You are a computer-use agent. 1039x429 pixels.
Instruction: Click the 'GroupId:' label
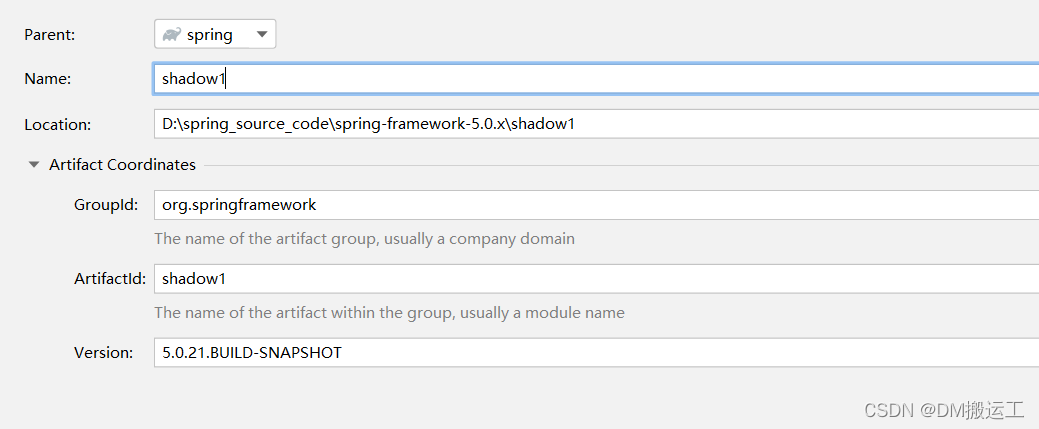[x=106, y=205]
